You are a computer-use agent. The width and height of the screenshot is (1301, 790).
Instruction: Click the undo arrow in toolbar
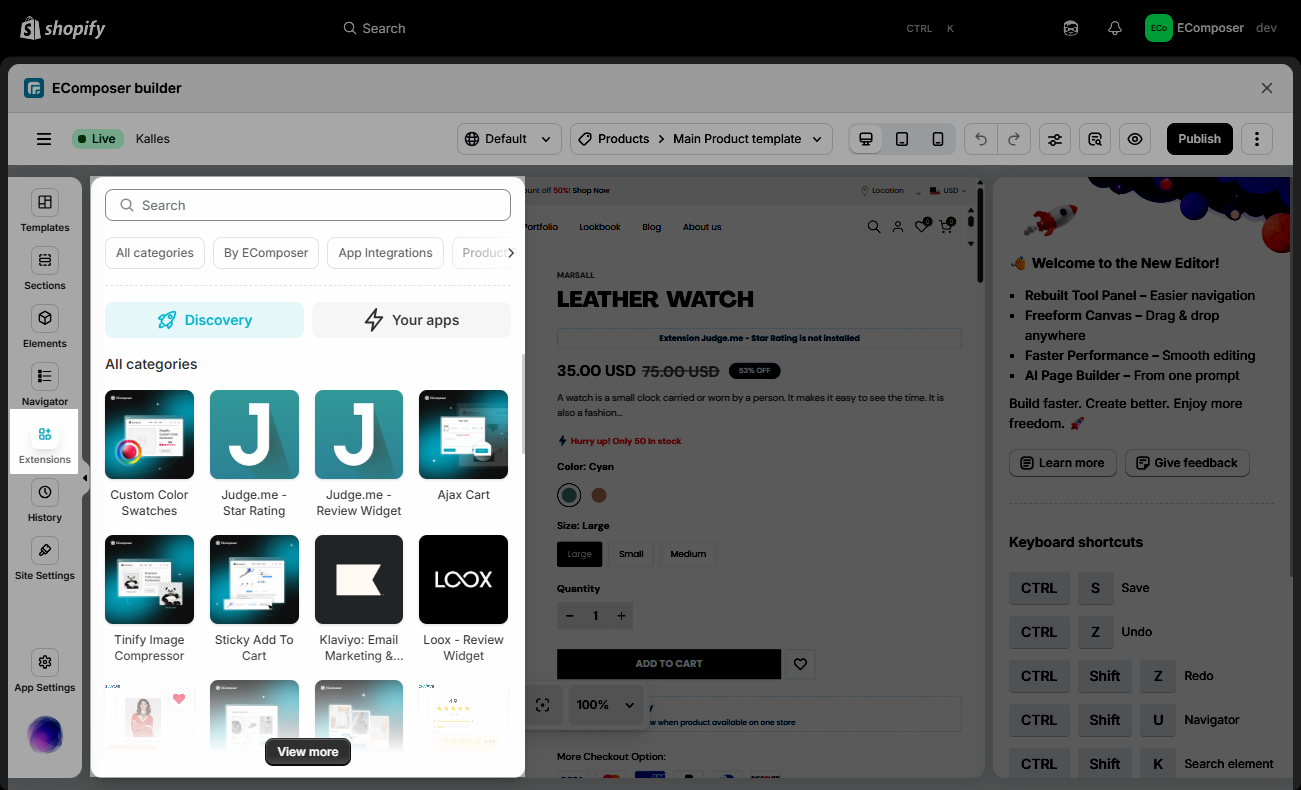pos(981,139)
